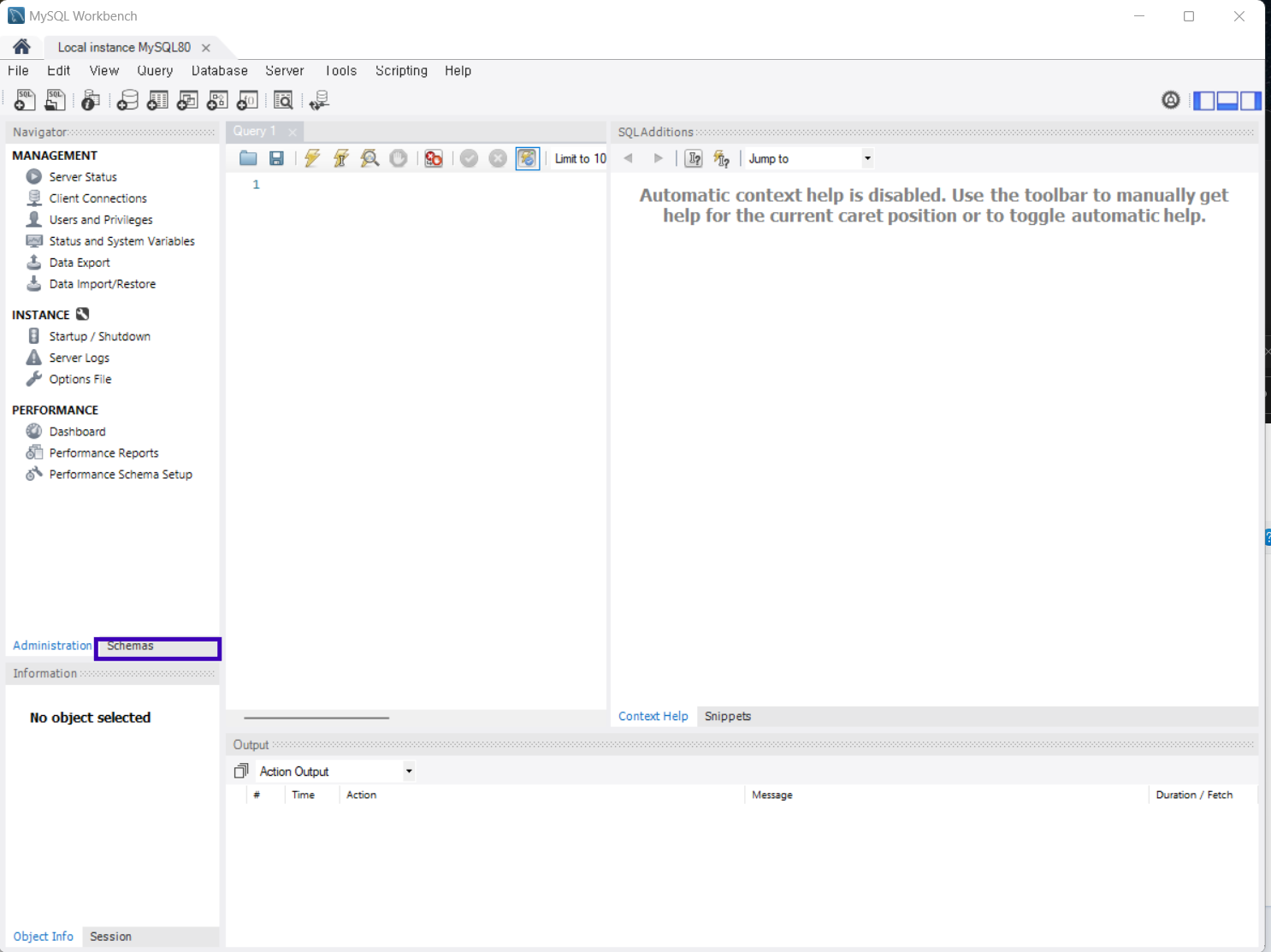The image size is (1271, 952).
Task: Get context help for caret position
Action: click(694, 158)
